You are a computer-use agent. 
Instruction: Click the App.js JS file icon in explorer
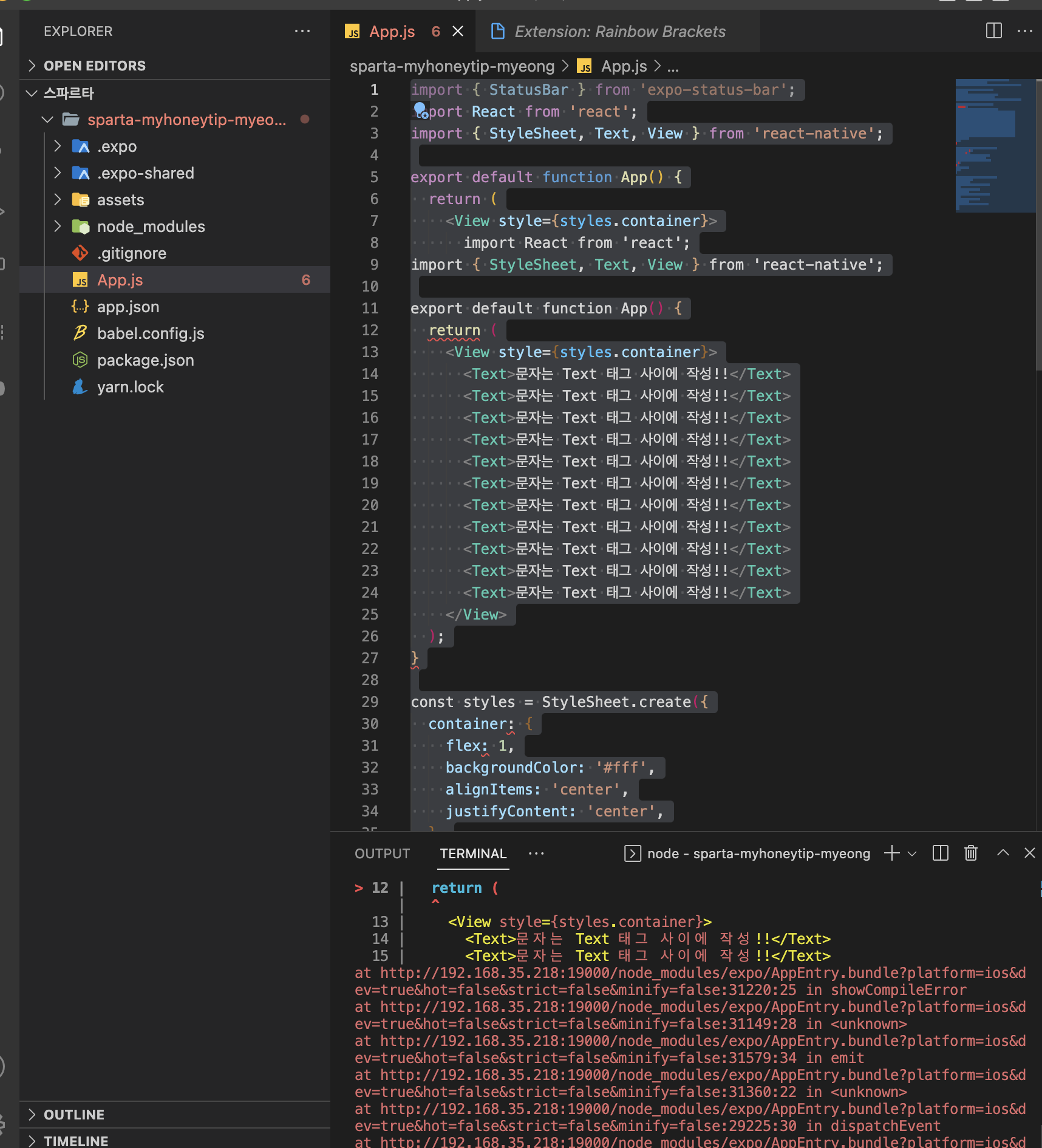pos(80,280)
